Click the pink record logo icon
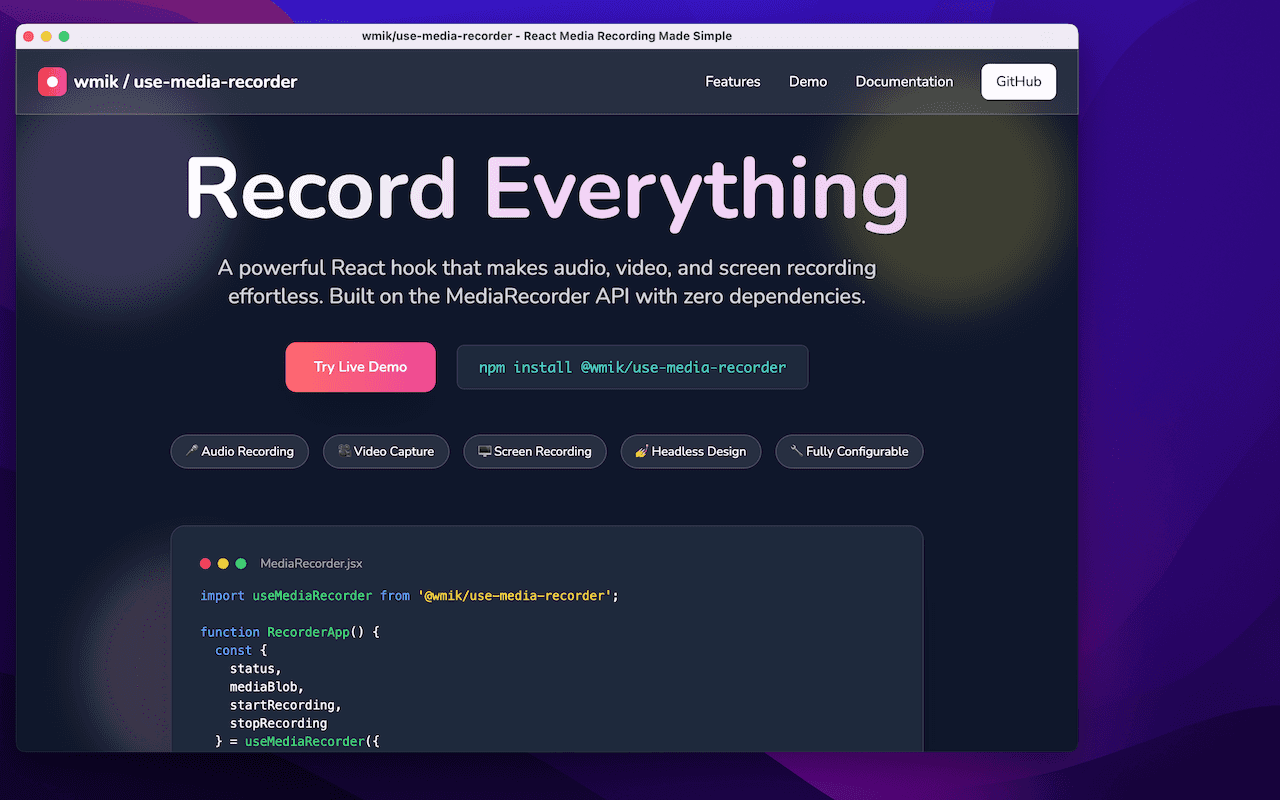 pos(52,82)
